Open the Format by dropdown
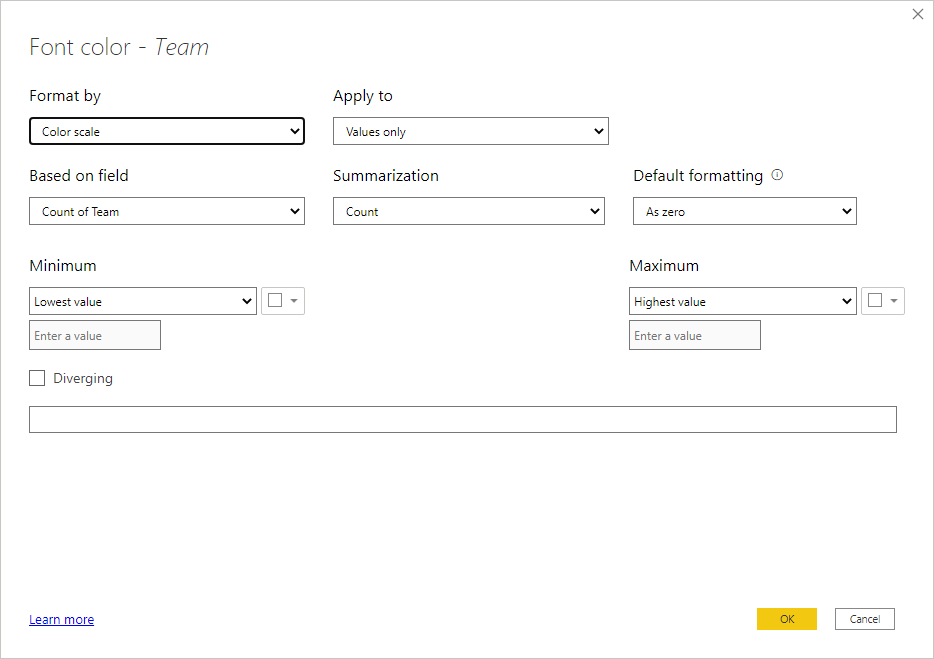The image size is (934, 659). [167, 131]
